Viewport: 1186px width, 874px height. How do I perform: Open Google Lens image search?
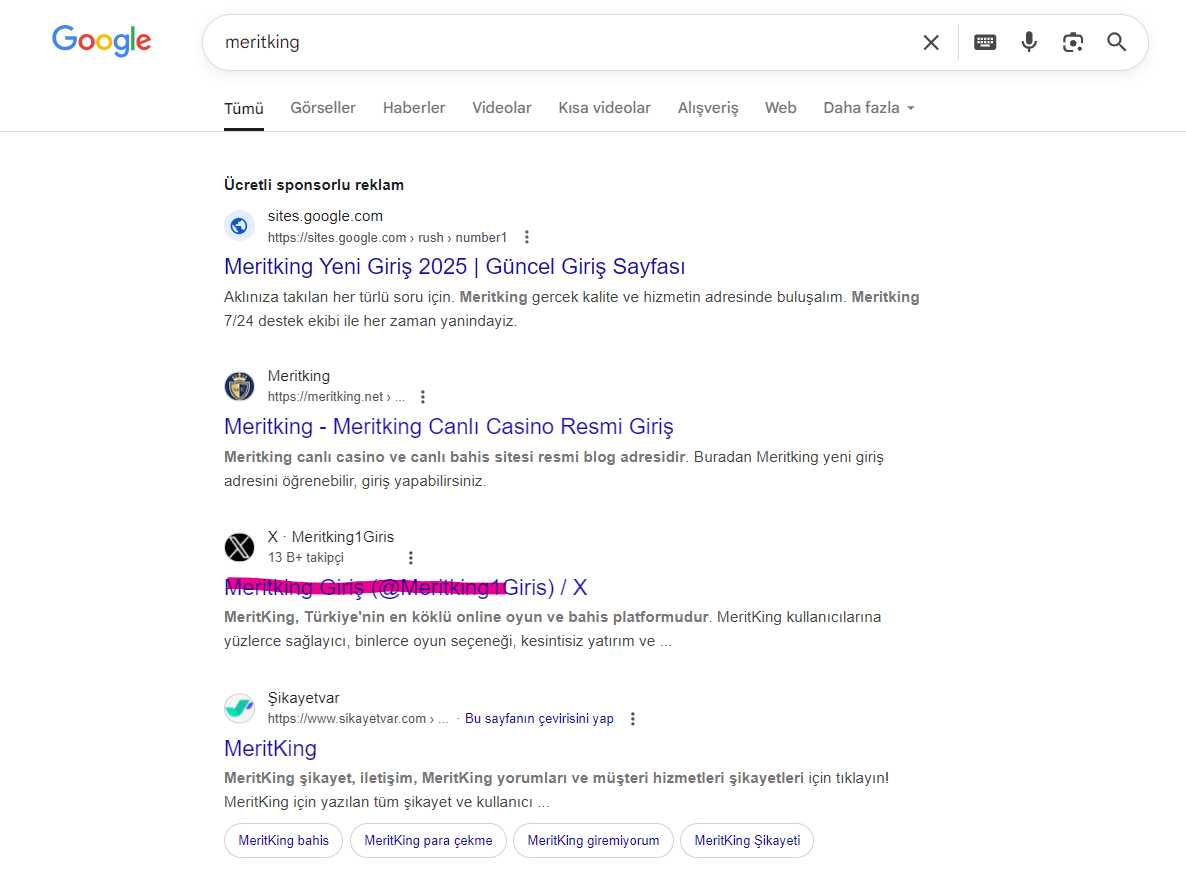pos(1073,42)
